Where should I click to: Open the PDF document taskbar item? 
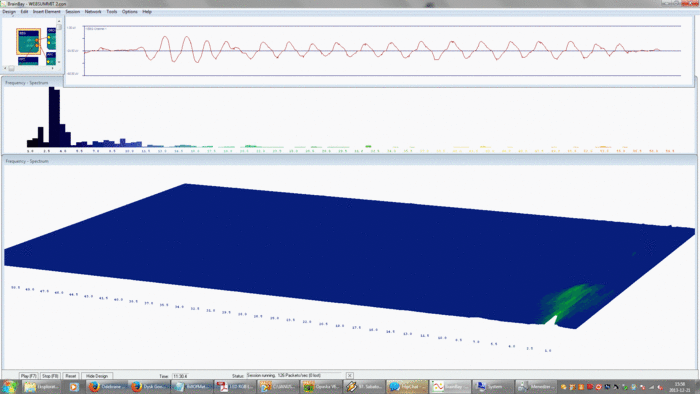235,387
